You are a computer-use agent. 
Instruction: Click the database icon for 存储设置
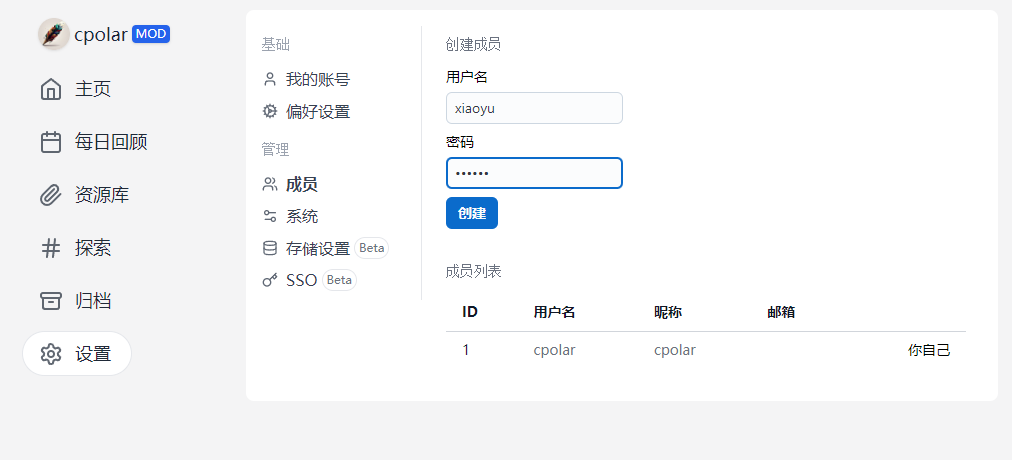click(x=270, y=248)
